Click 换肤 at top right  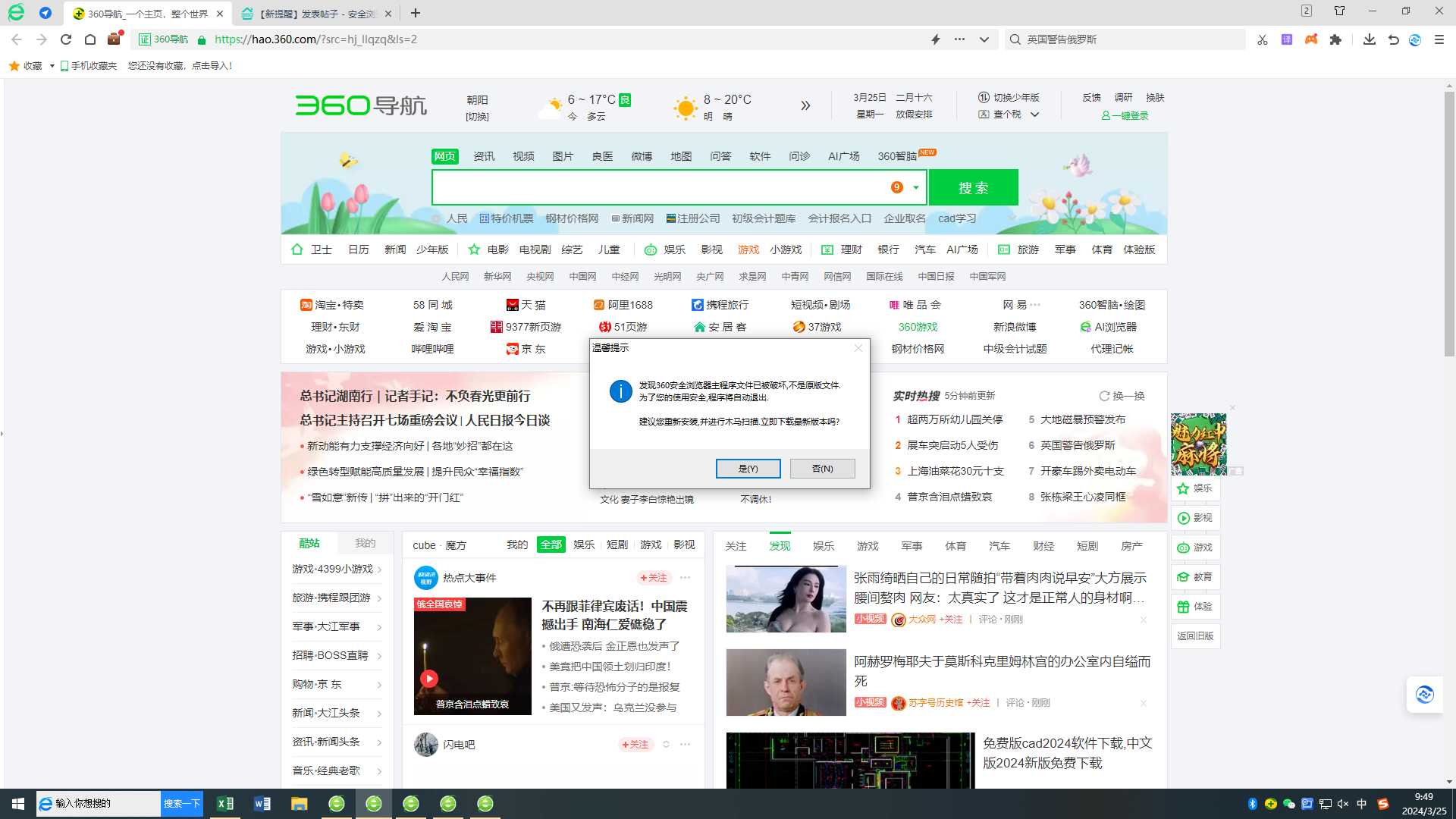[1155, 98]
